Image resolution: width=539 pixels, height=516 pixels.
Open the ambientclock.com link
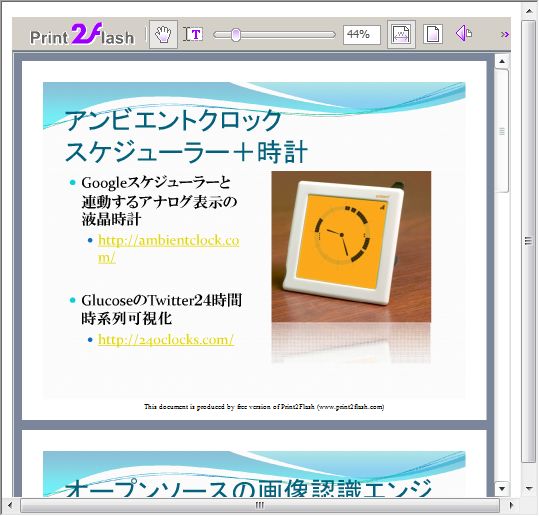pyautogui.click(x=168, y=249)
